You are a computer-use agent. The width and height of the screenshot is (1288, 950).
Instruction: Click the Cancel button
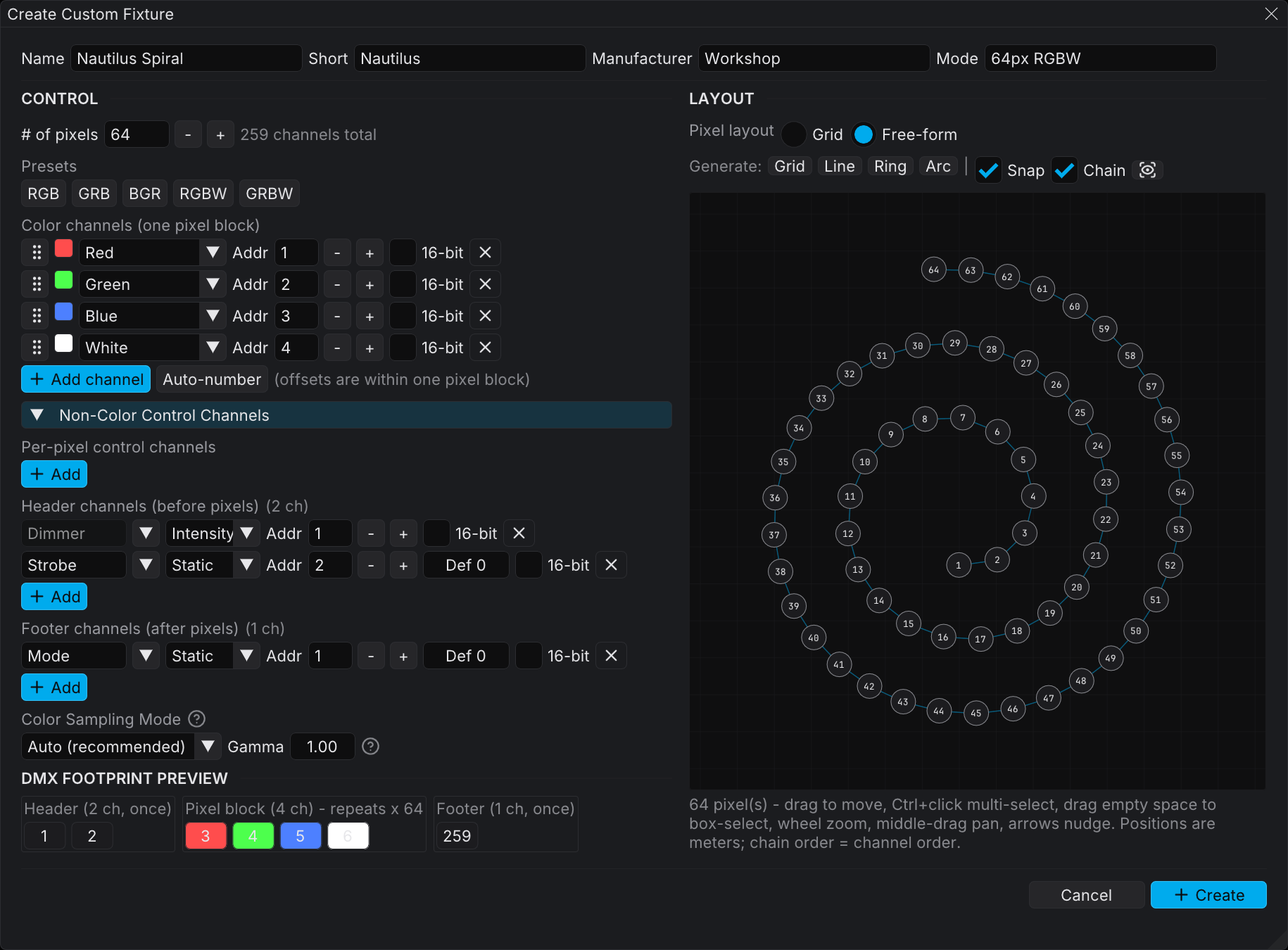[1086, 895]
